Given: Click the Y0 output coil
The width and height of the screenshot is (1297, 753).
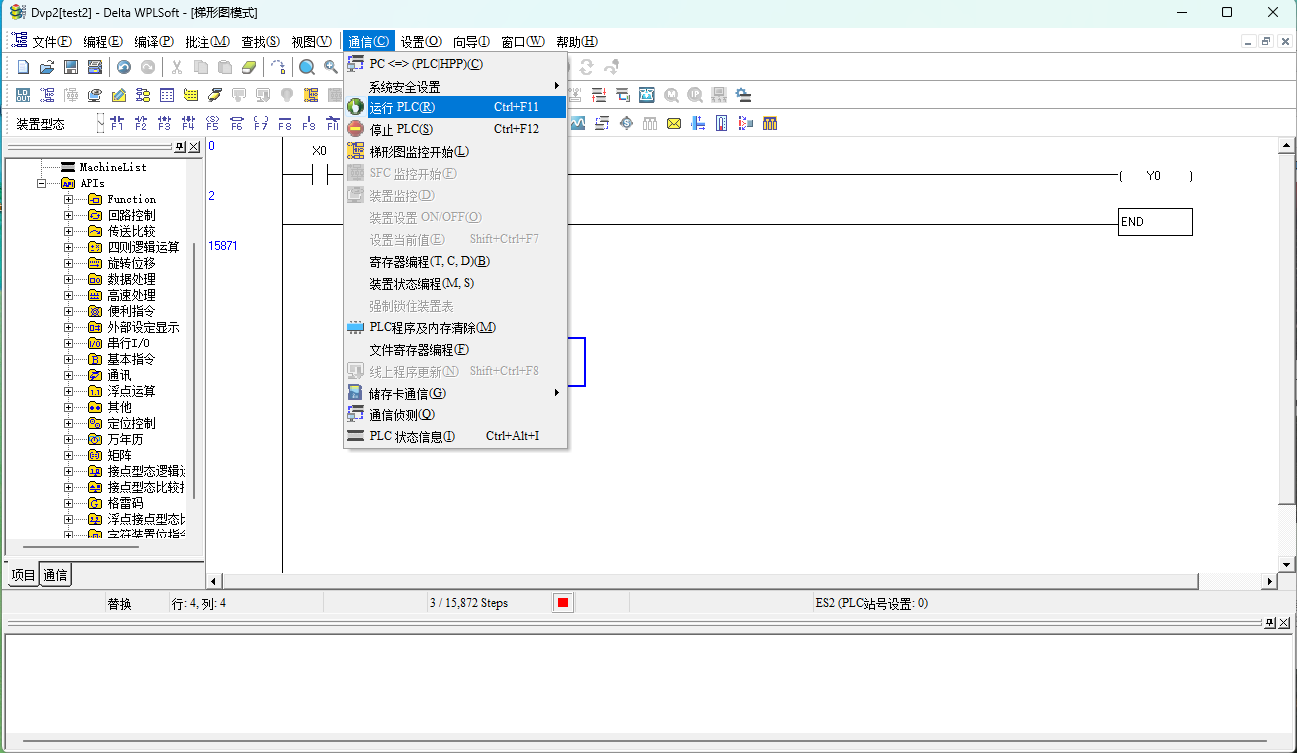Looking at the screenshot, I should 1155,176.
